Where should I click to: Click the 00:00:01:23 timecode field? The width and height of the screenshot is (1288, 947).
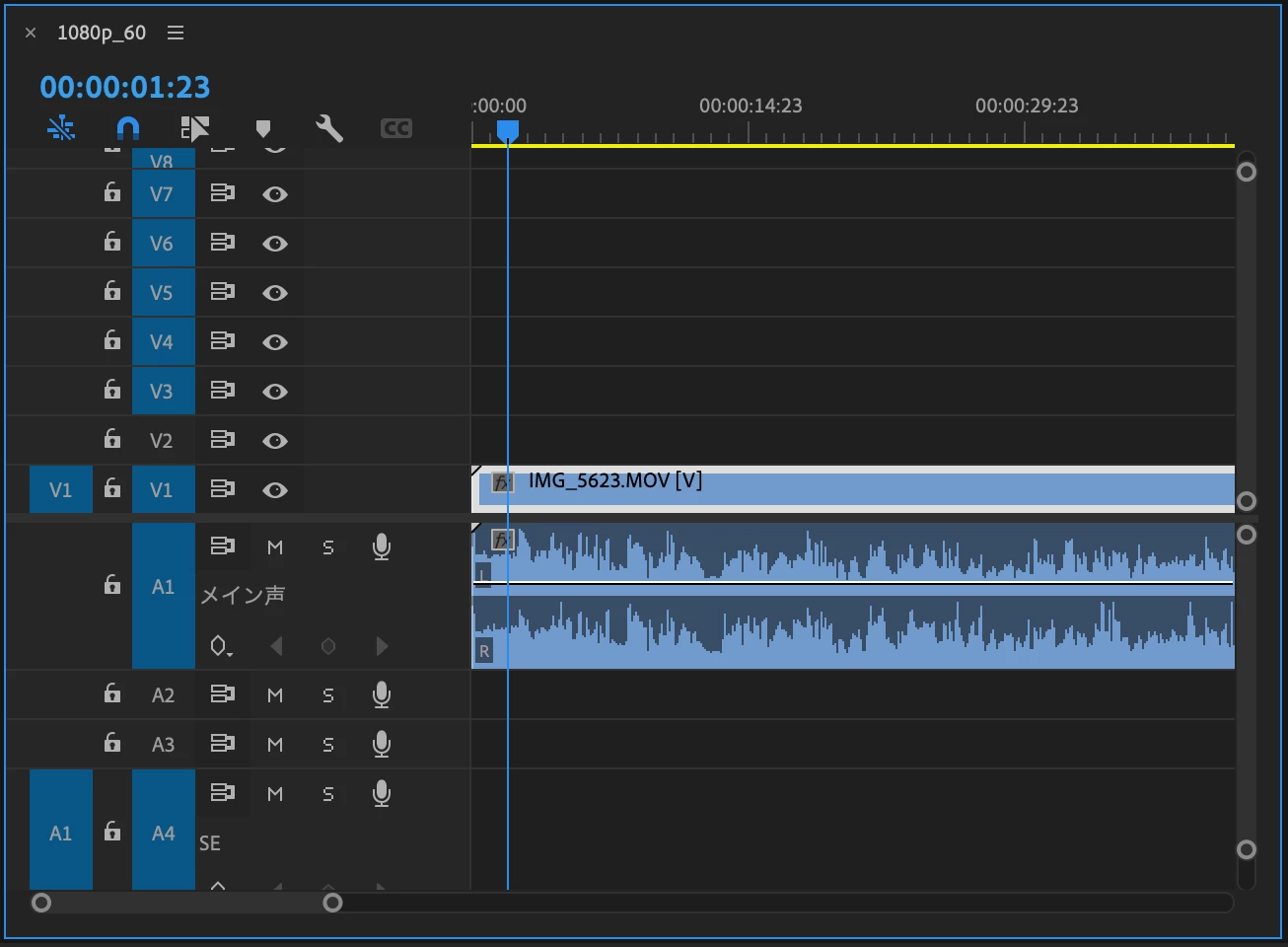(x=125, y=87)
